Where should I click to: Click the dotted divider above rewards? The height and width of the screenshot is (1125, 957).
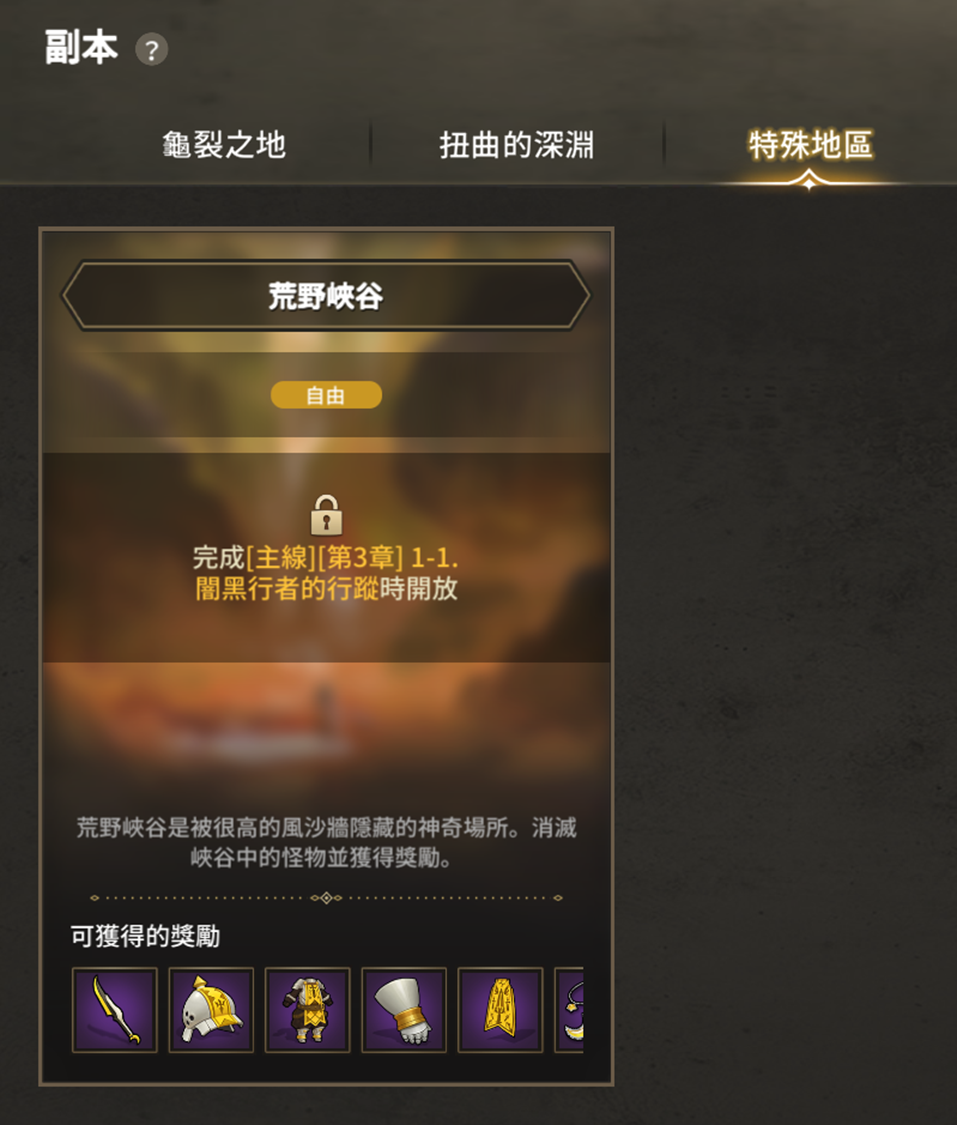(326, 898)
